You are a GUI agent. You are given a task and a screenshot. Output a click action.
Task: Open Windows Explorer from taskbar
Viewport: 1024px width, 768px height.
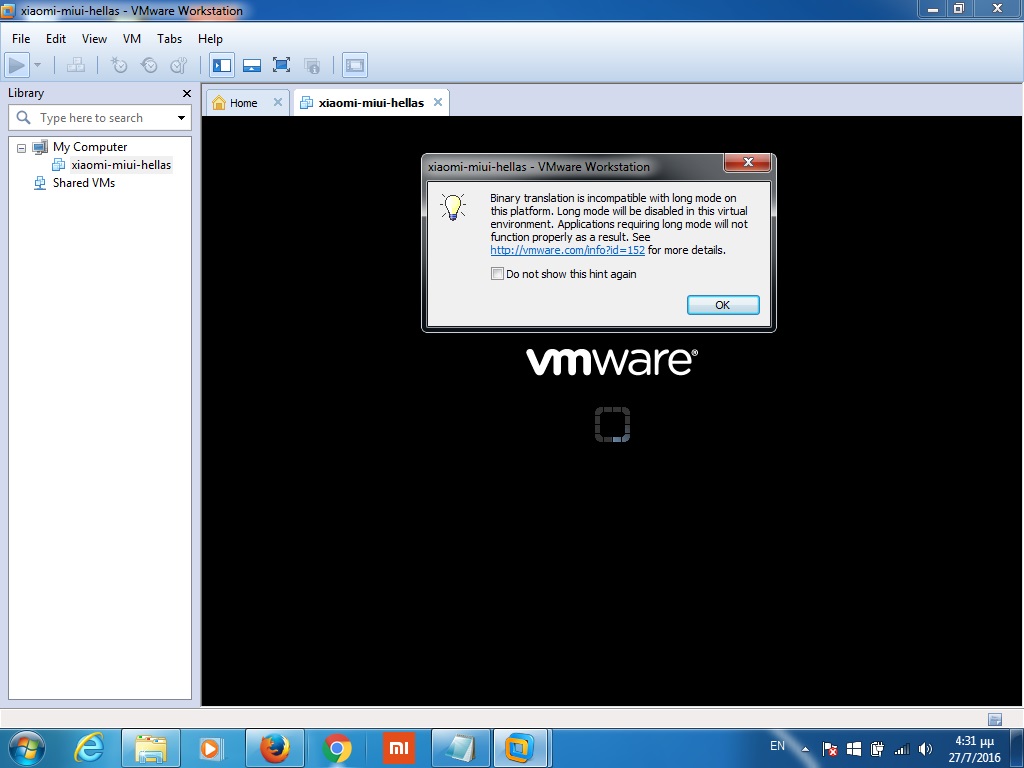click(x=151, y=748)
